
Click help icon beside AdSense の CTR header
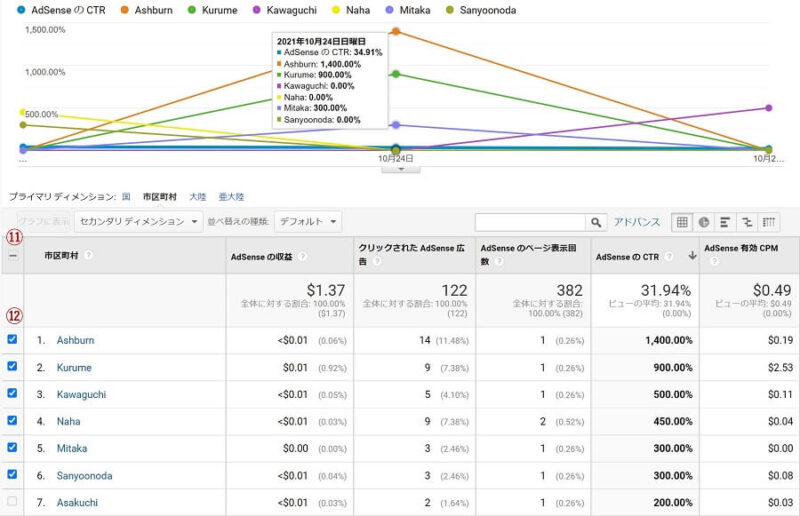coord(669,256)
